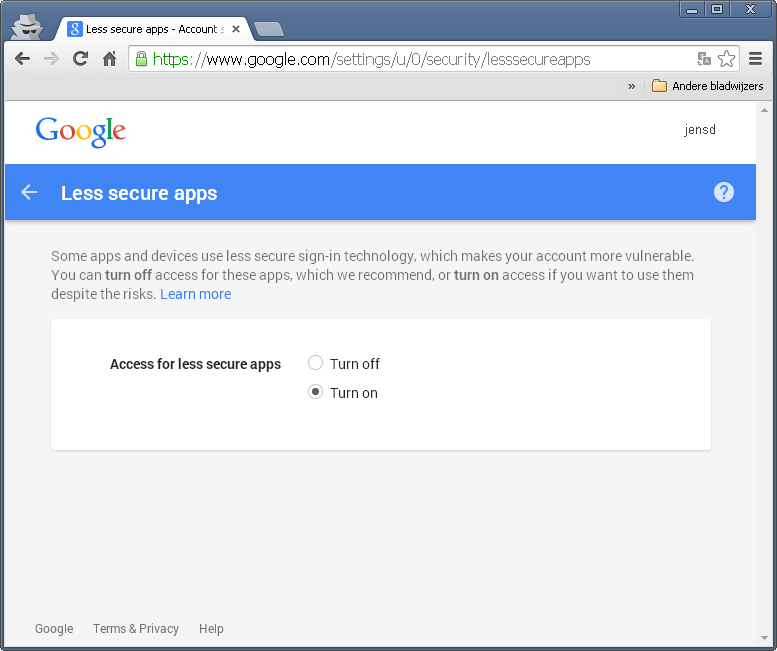The height and width of the screenshot is (651, 777).
Task: Open the Chrome hamburger menu
Action: tap(755, 59)
